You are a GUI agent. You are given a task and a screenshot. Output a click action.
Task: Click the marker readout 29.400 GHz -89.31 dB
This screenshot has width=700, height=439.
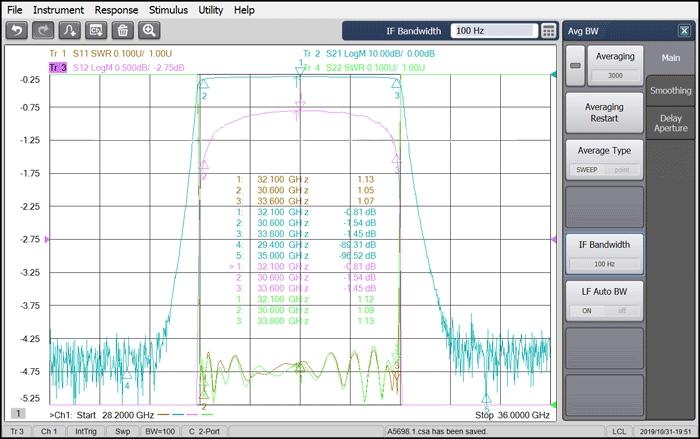(x=306, y=245)
